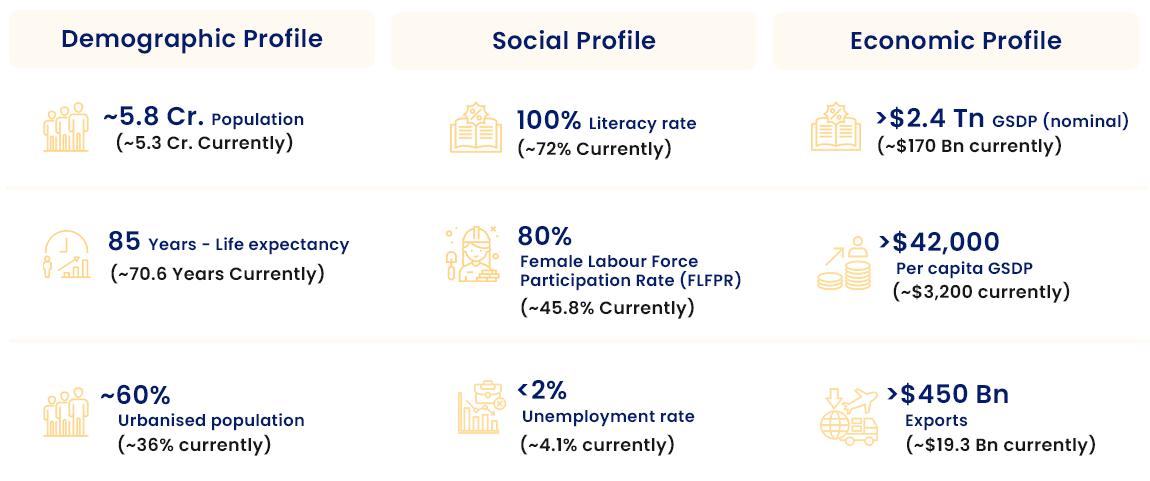Click the people icon beside Urbanised population

click(x=66, y=415)
